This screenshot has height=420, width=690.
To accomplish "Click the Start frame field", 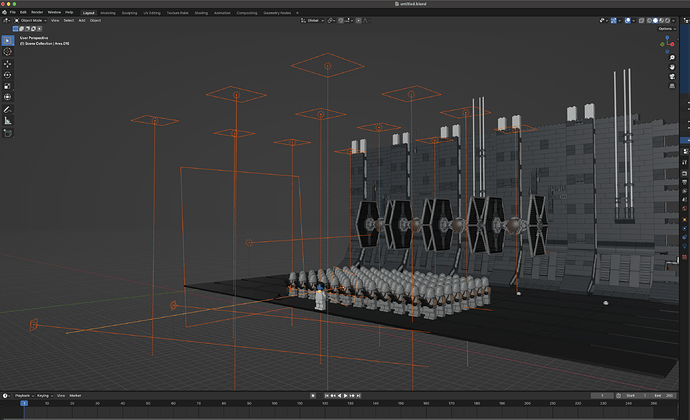I will (x=636, y=396).
